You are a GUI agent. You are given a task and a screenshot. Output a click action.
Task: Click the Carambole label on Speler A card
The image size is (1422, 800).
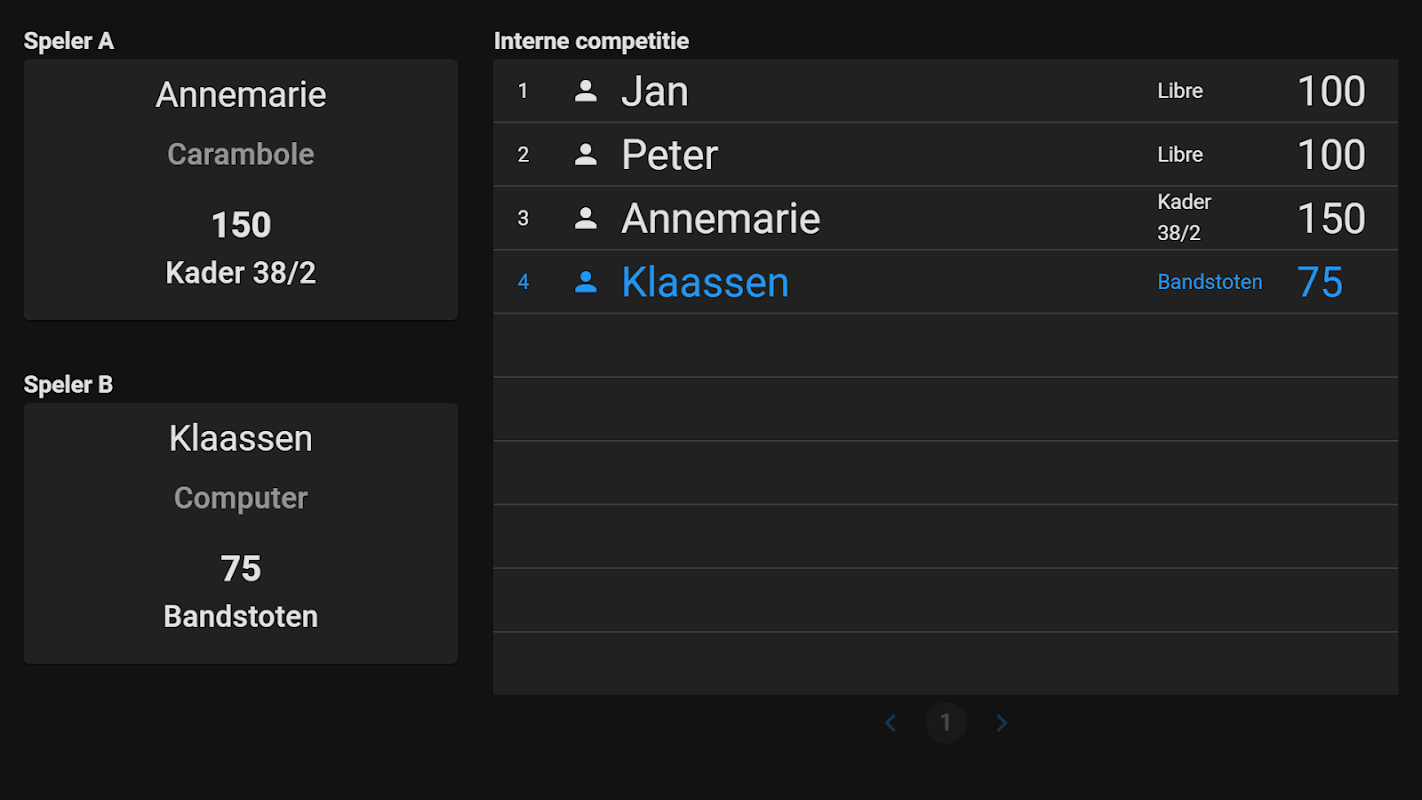coord(241,154)
